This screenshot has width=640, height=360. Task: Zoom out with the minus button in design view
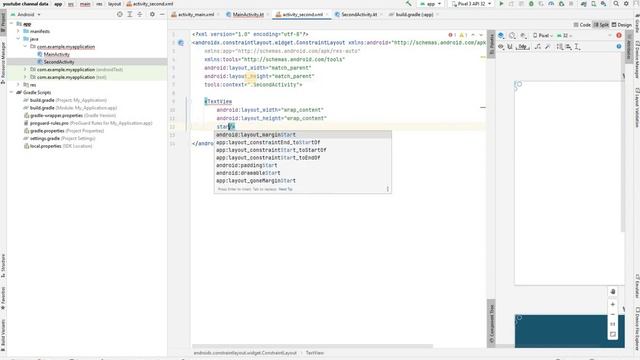click(x=613, y=314)
